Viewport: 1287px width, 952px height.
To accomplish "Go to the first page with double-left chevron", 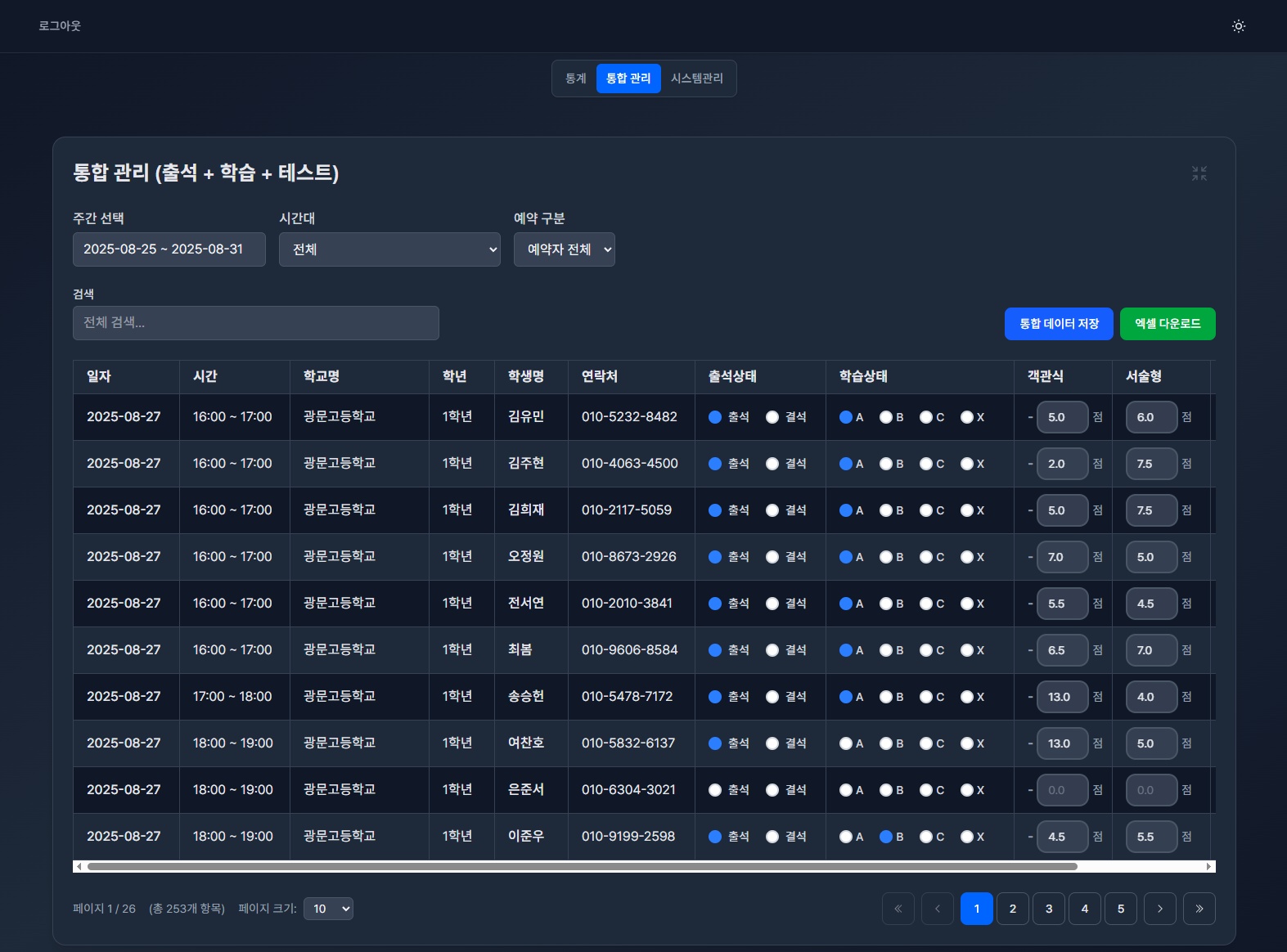I will tap(898, 909).
